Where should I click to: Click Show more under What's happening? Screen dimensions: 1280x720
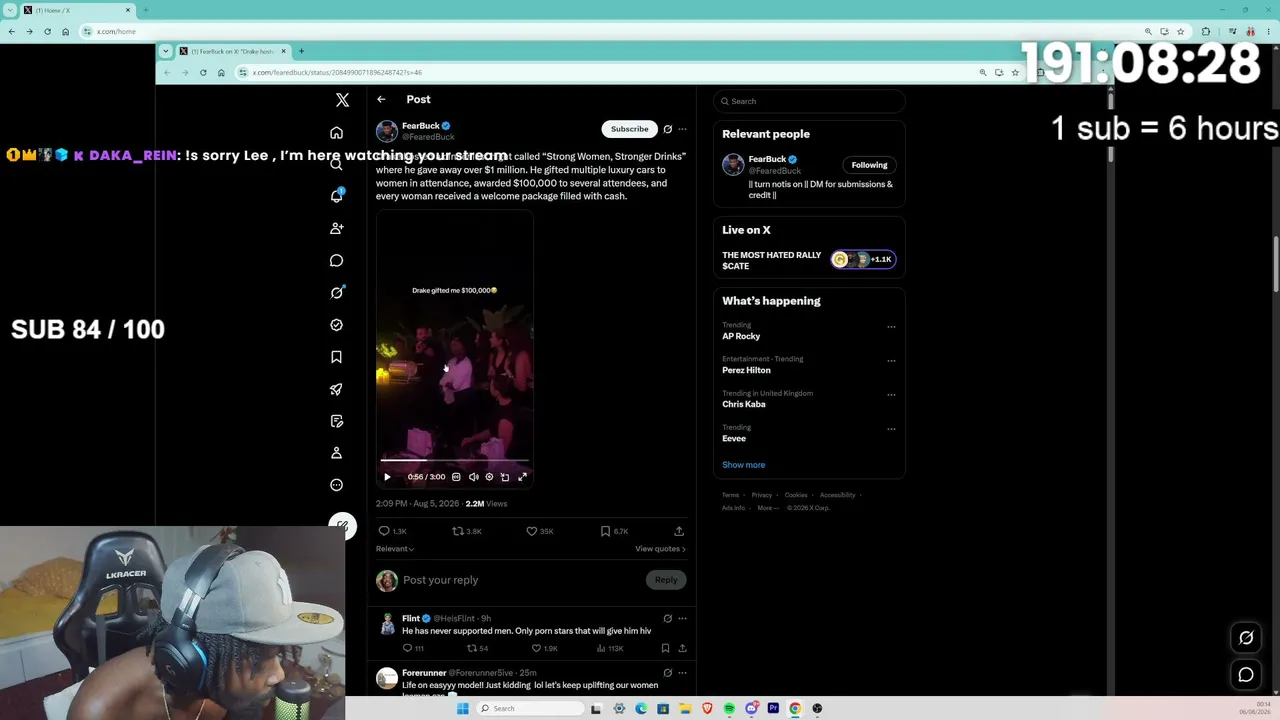[x=743, y=465]
